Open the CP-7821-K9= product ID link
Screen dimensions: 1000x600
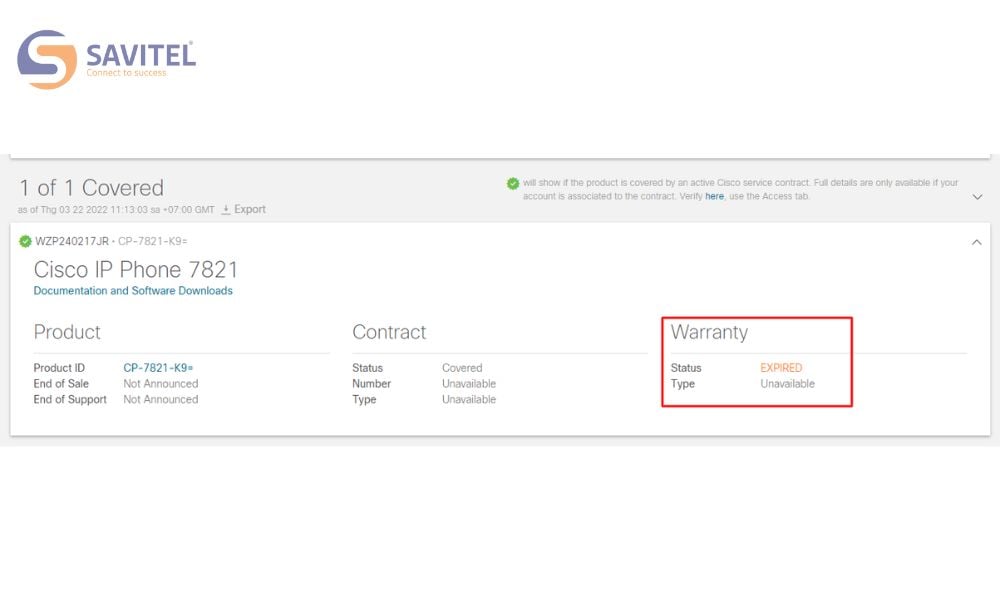tap(158, 368)
